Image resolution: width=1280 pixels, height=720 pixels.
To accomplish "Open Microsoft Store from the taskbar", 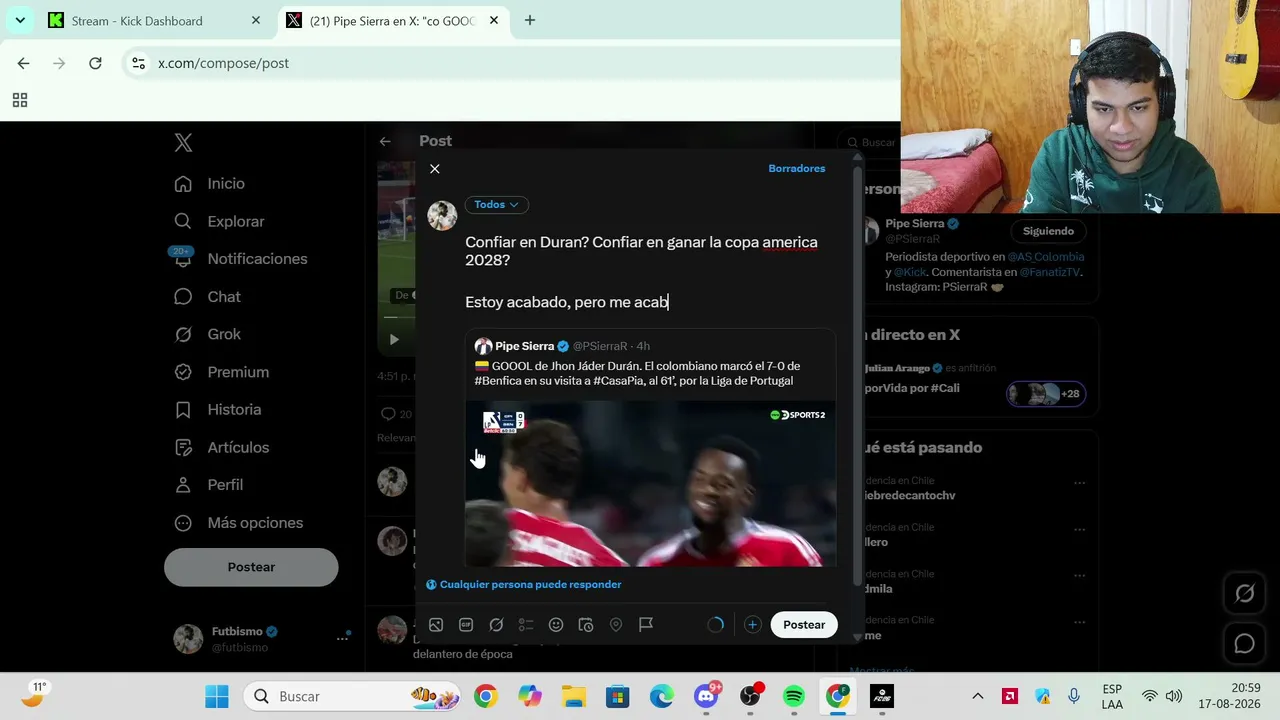I will pyautogui.click(x=618, y=696).
